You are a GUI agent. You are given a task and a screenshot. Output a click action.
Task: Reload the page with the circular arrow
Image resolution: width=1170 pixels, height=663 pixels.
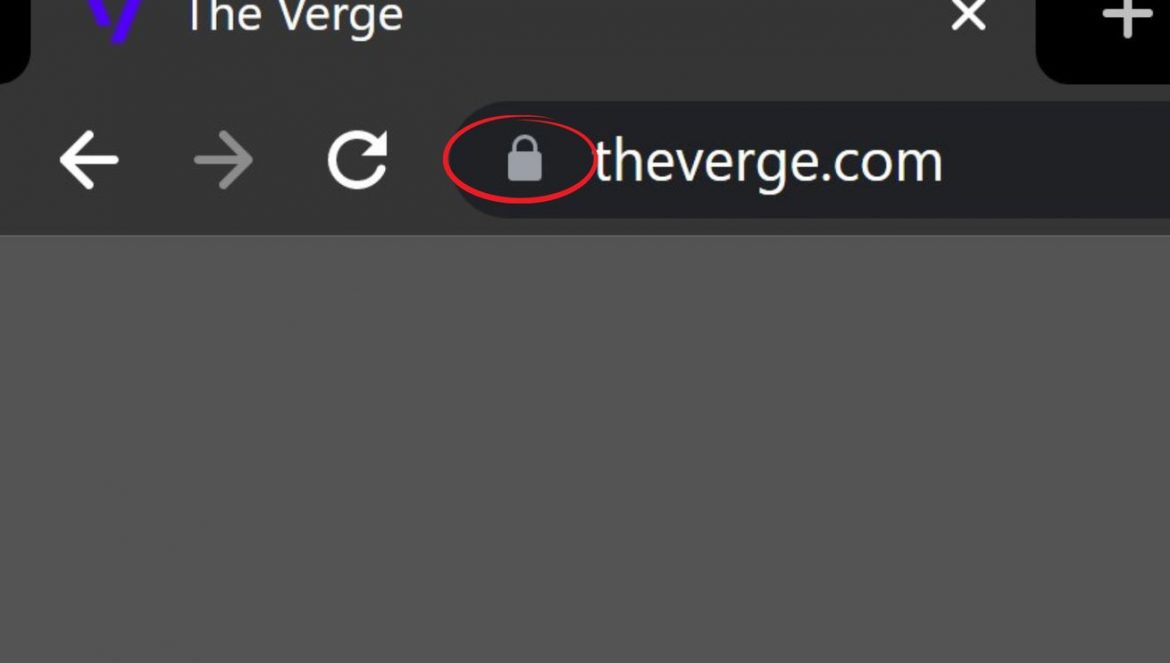click(x=358, y=160)
